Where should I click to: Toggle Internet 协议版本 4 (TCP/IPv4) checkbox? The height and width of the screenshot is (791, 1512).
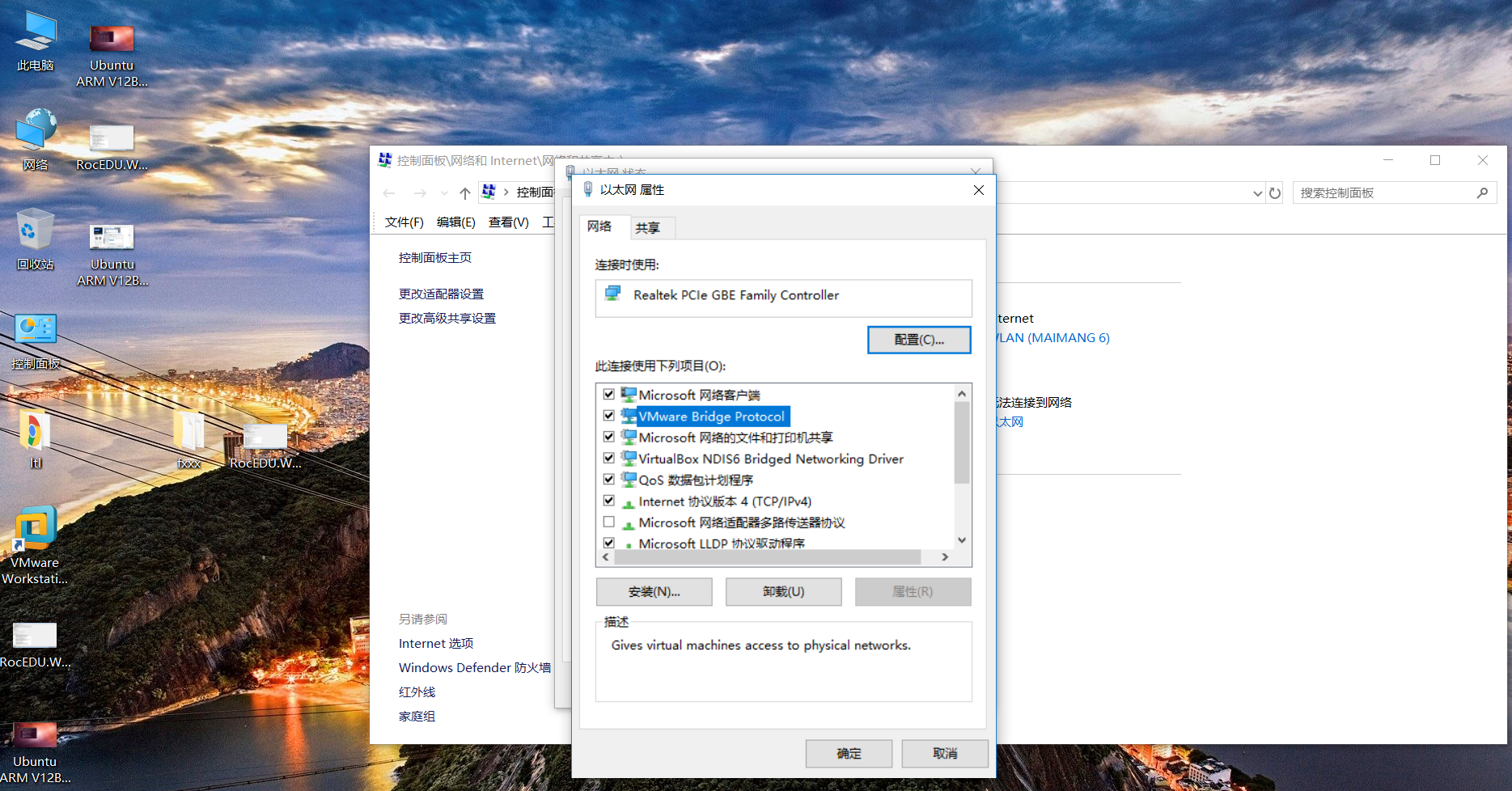tap(609, 501)
